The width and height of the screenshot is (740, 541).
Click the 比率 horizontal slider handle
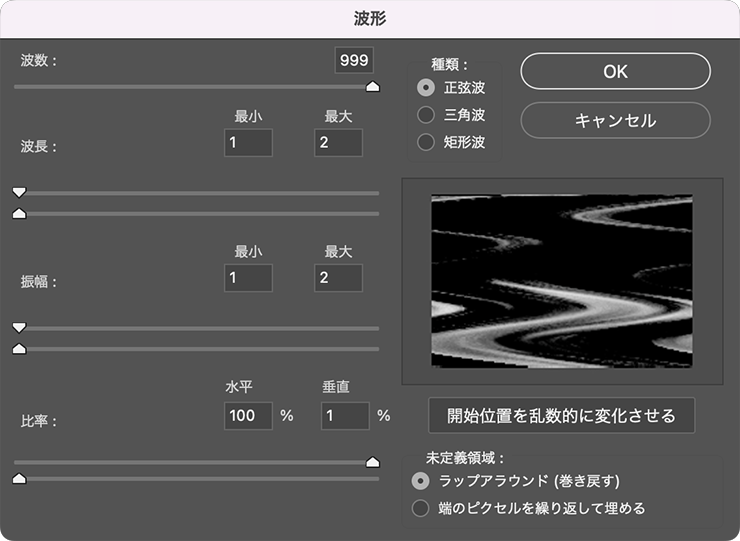(x=373, y=462)
